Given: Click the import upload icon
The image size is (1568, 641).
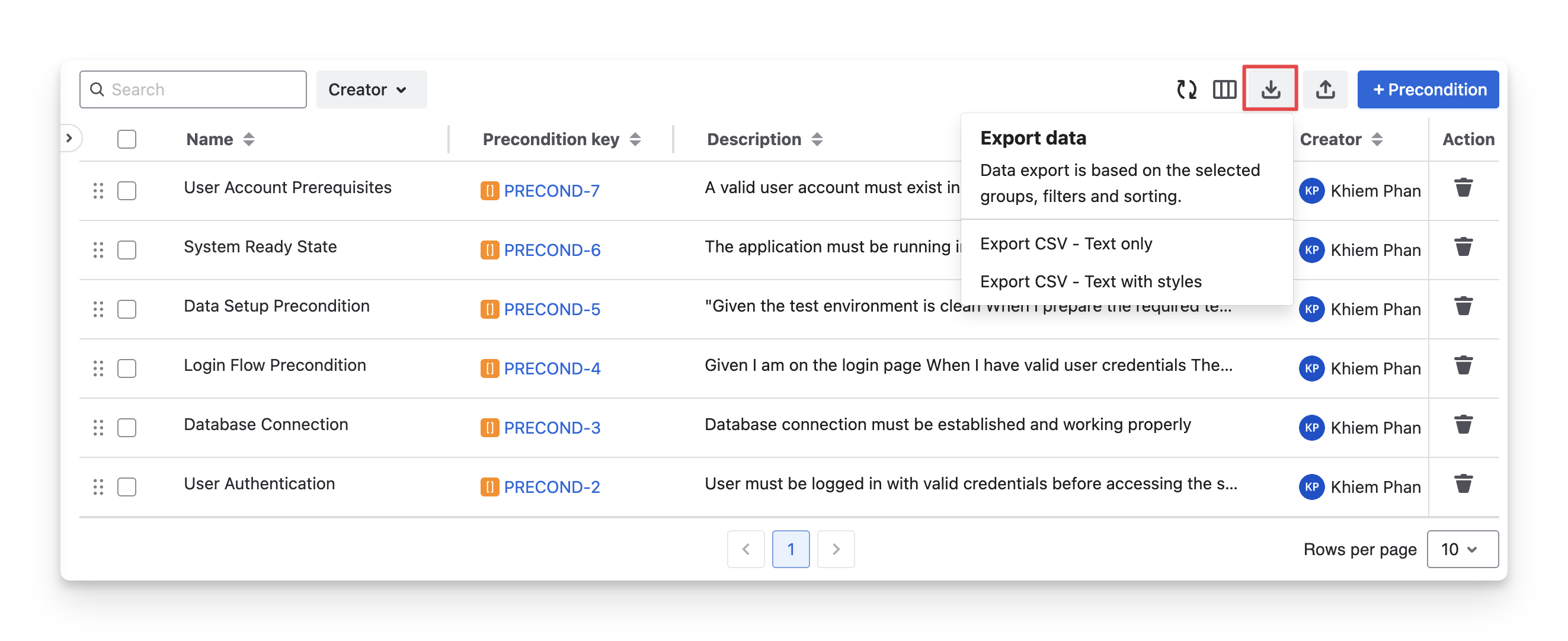Looking at the screenshot, I should [1325, 89].
